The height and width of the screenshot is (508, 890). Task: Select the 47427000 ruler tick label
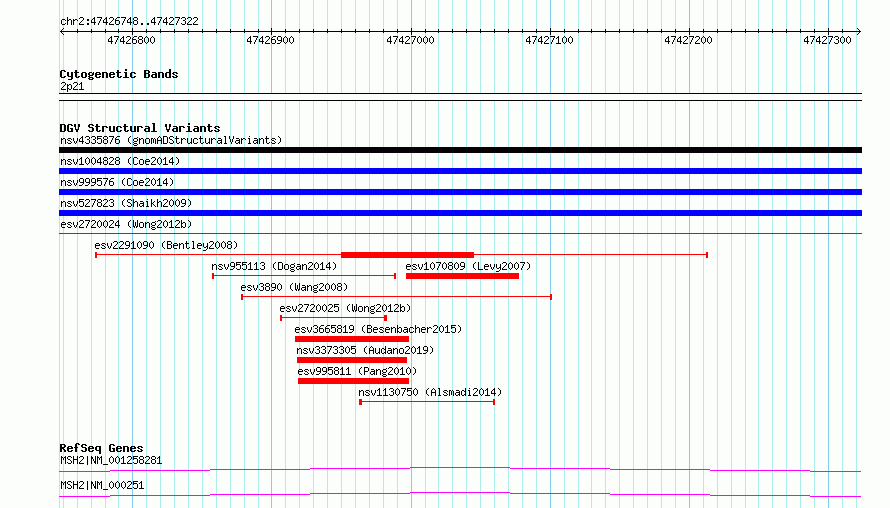[x=410, y=40]
